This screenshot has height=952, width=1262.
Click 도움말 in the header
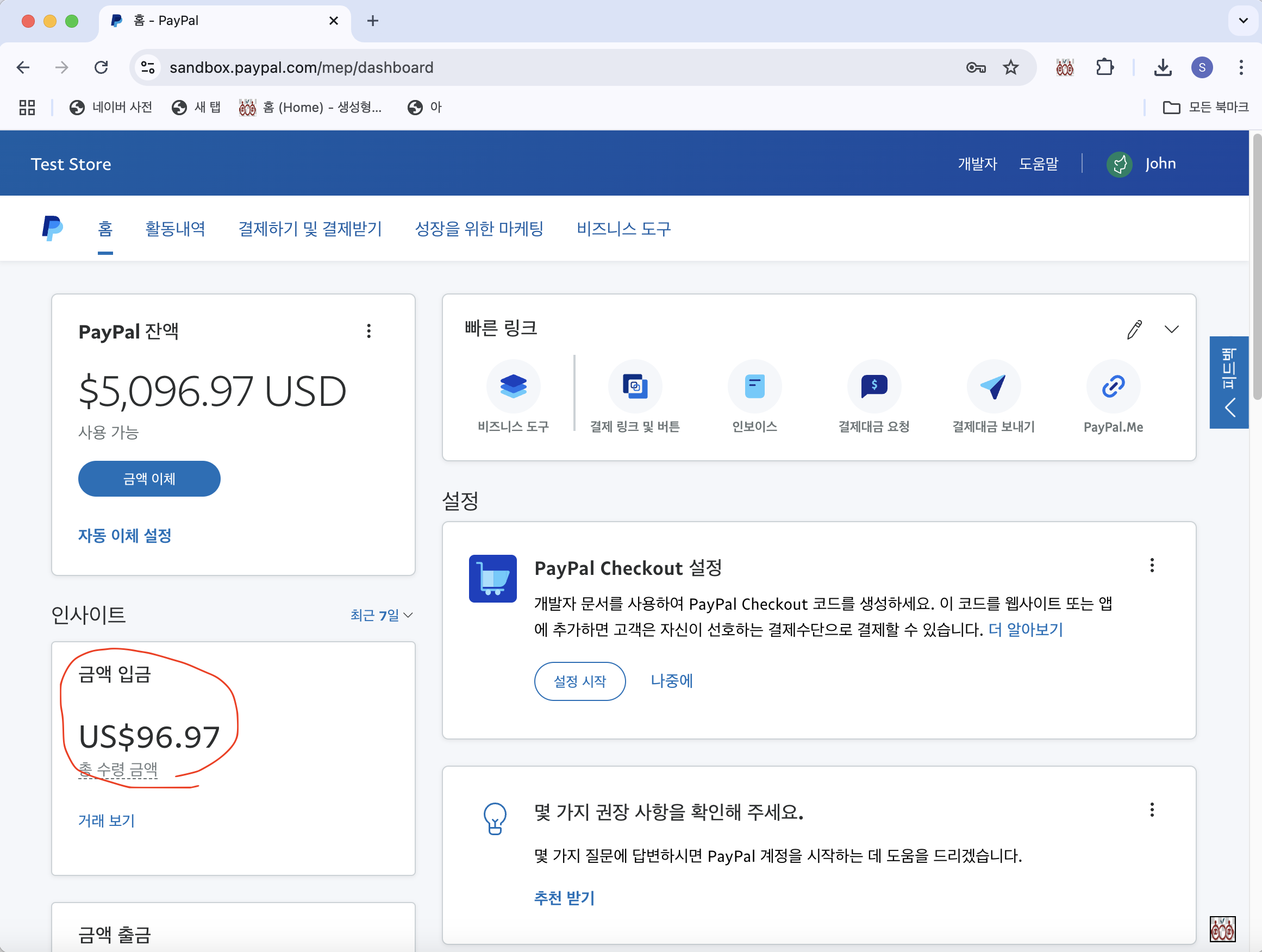pyautogui.click(x=1039, y=164)
